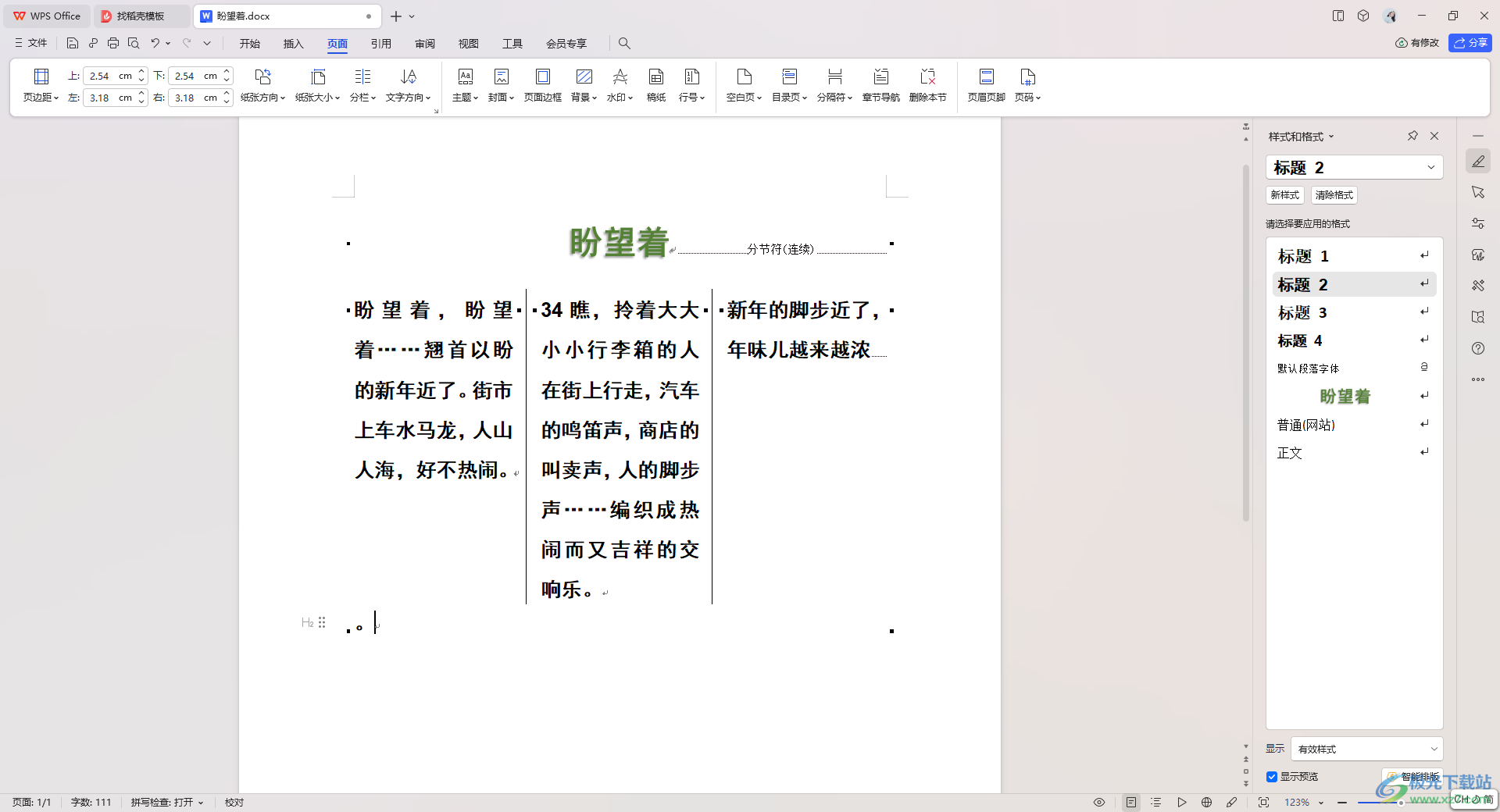
Task: Open the 文件 menu
Action: coord(31,43)
